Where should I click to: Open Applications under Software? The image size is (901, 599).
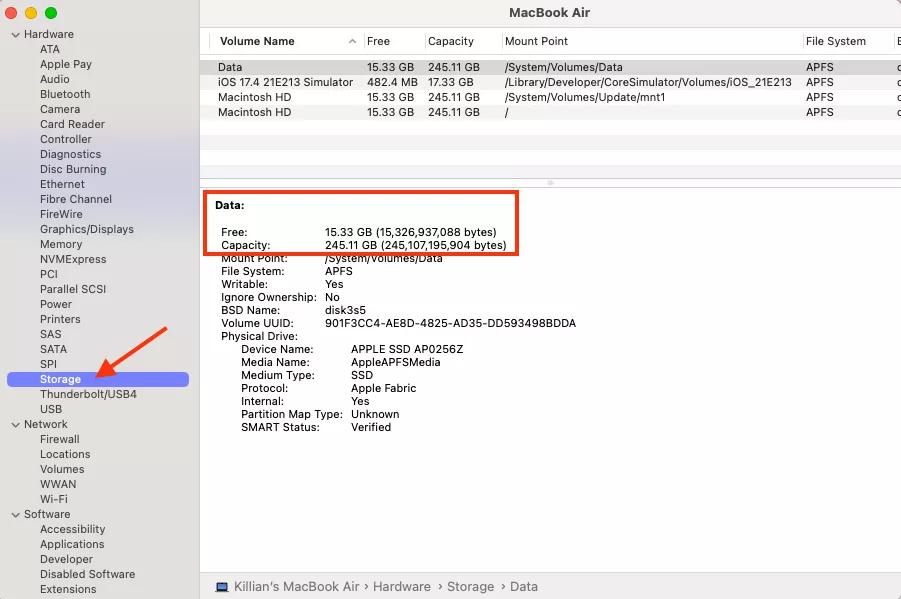[x=72, y=544]
